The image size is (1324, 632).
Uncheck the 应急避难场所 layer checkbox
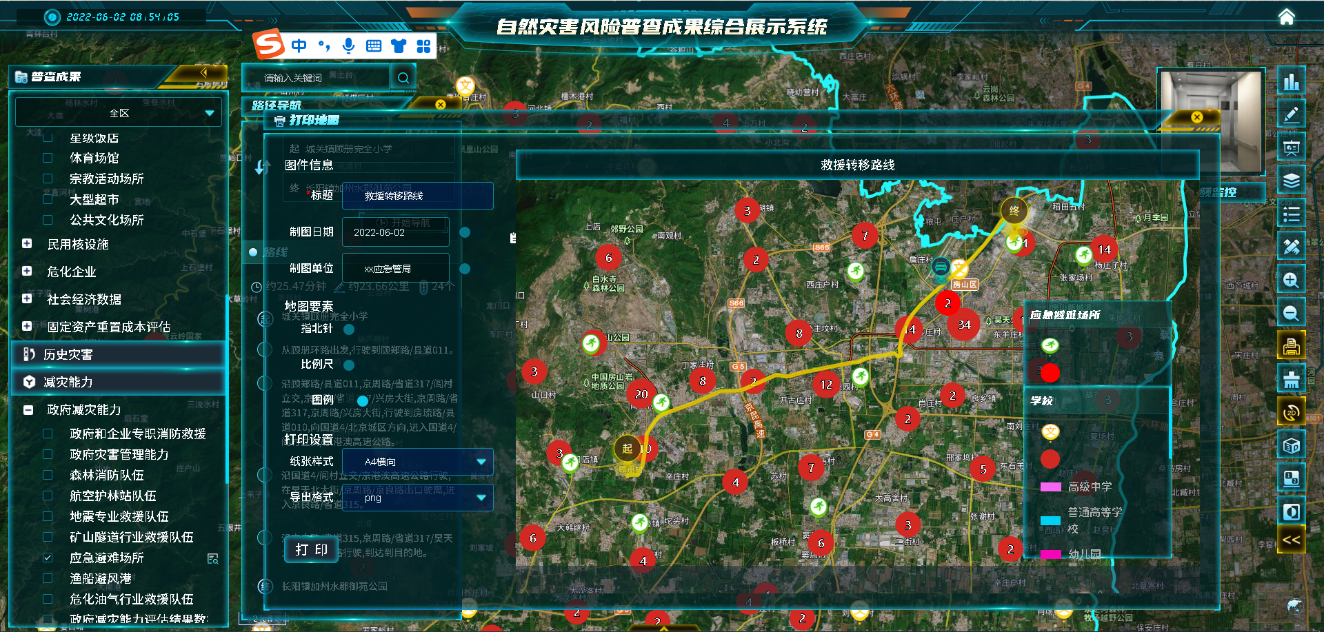(47, 558)
